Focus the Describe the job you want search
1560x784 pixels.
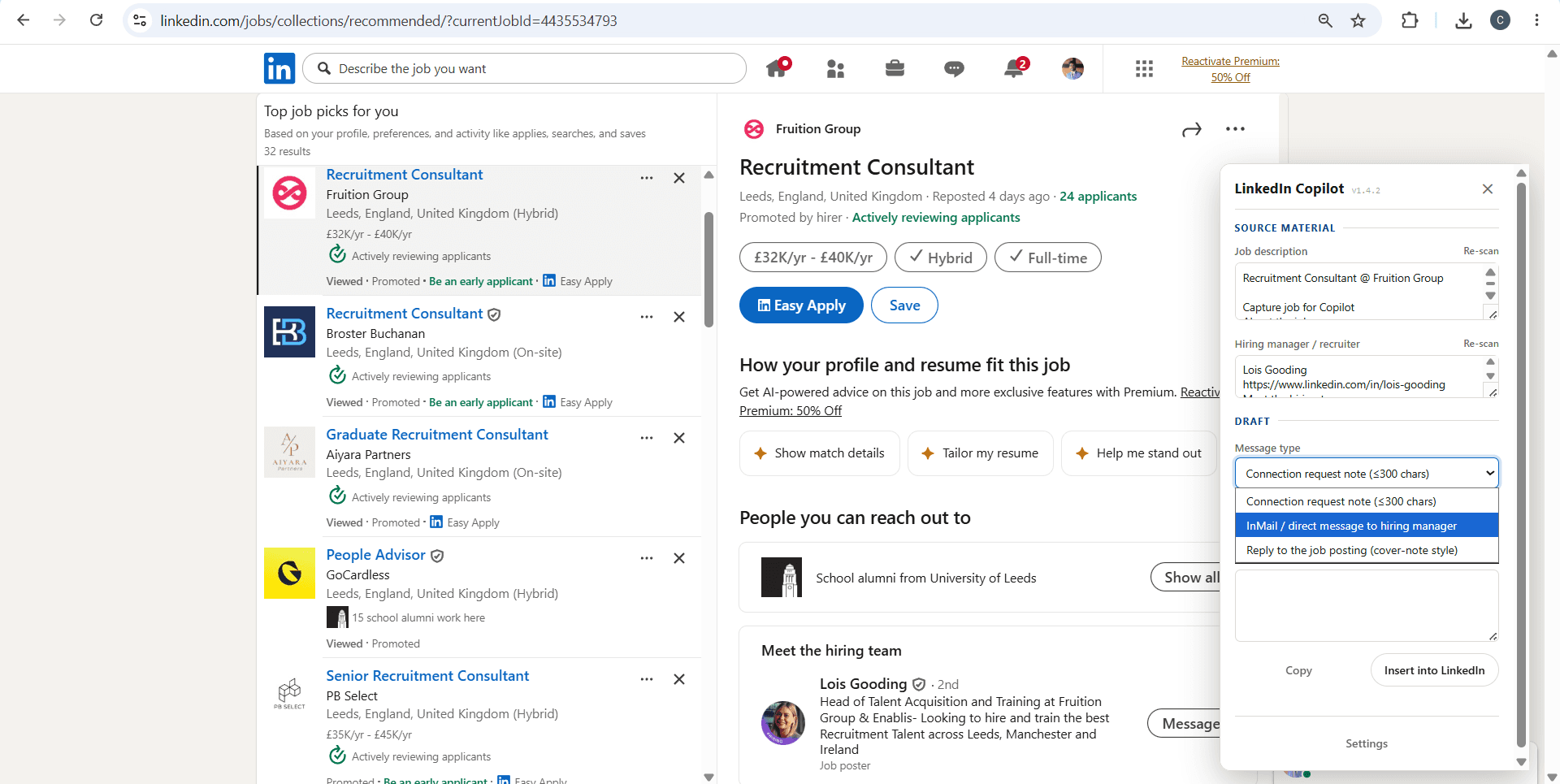[524, 69]
